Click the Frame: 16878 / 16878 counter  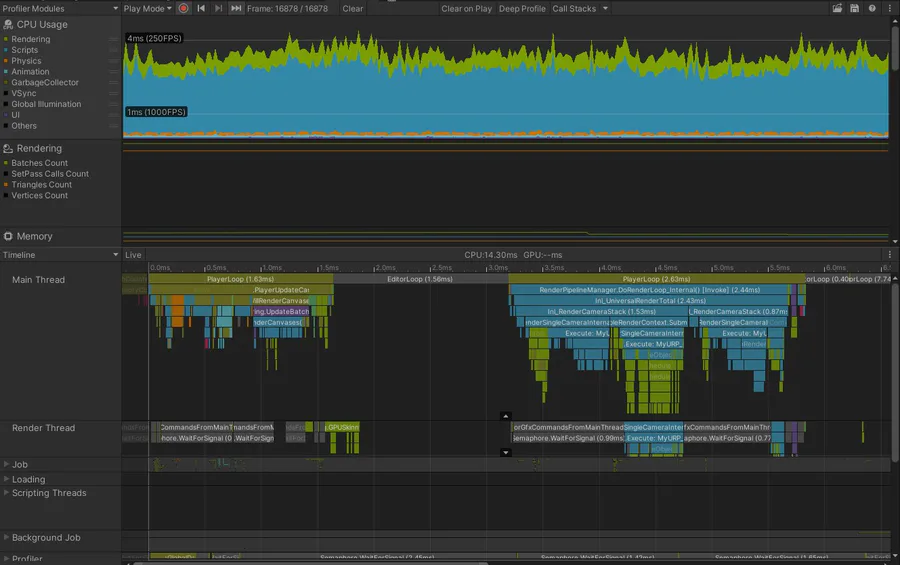tap(288, 9)
